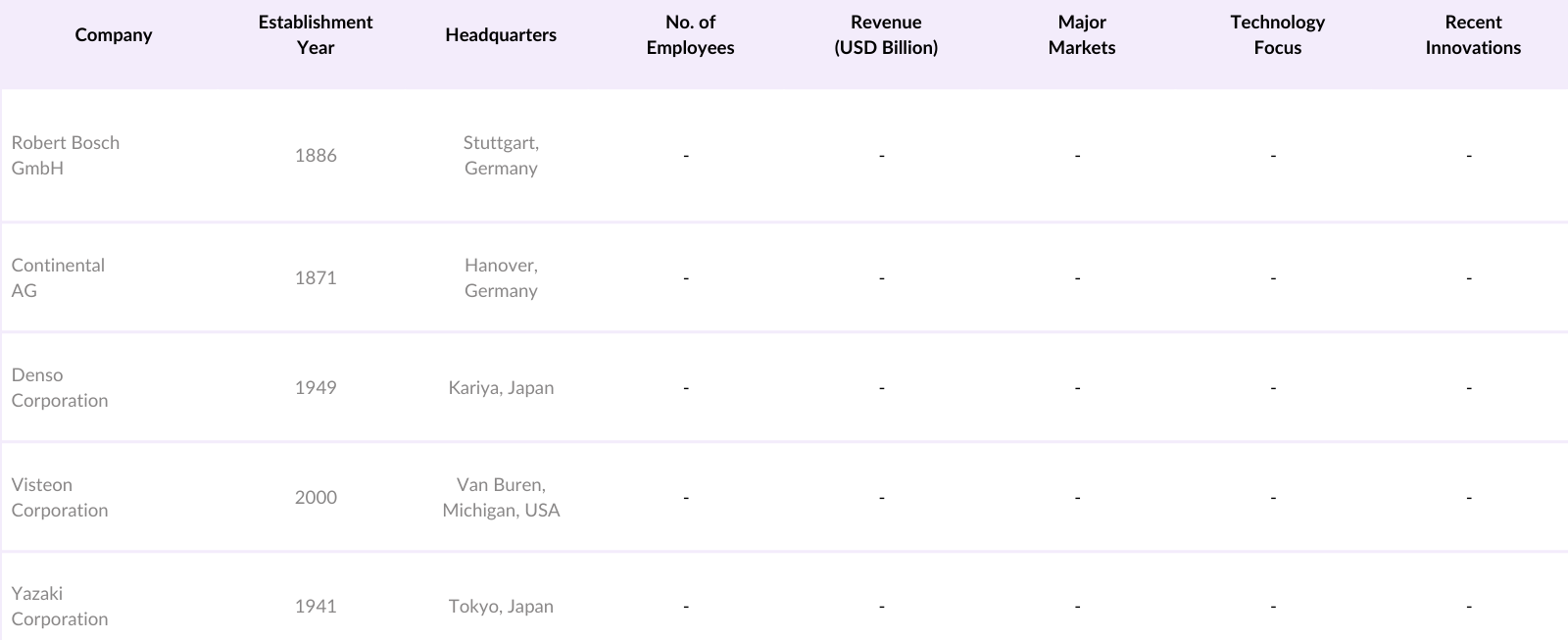Select the Continental AG company cell
This screenshot has height=640, width=1568.
click(x=58, y=277)
